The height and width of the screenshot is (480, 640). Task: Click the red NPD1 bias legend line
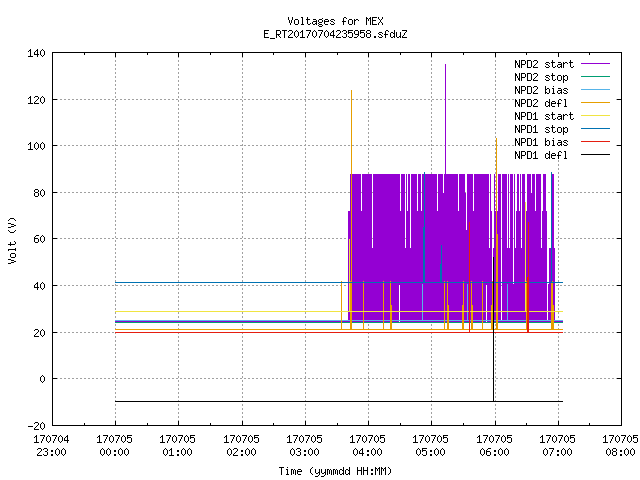(x=595, y=142)
